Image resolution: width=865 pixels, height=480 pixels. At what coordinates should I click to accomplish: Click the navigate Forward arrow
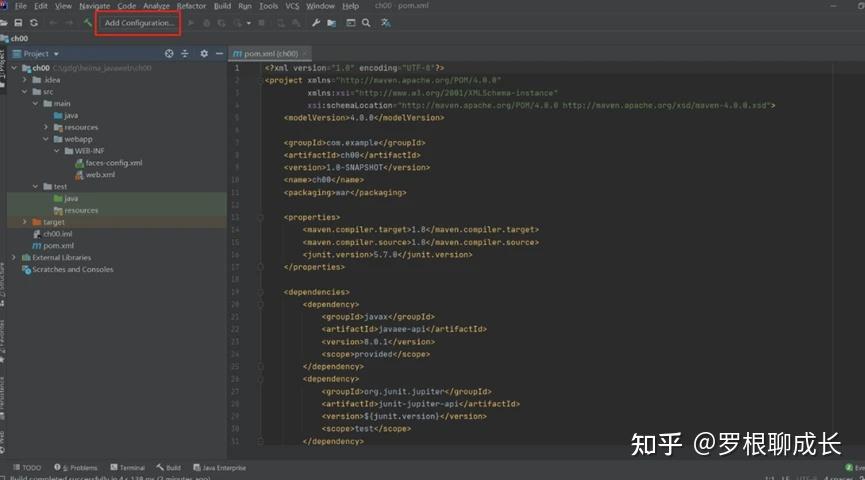(x=70, y=23)
